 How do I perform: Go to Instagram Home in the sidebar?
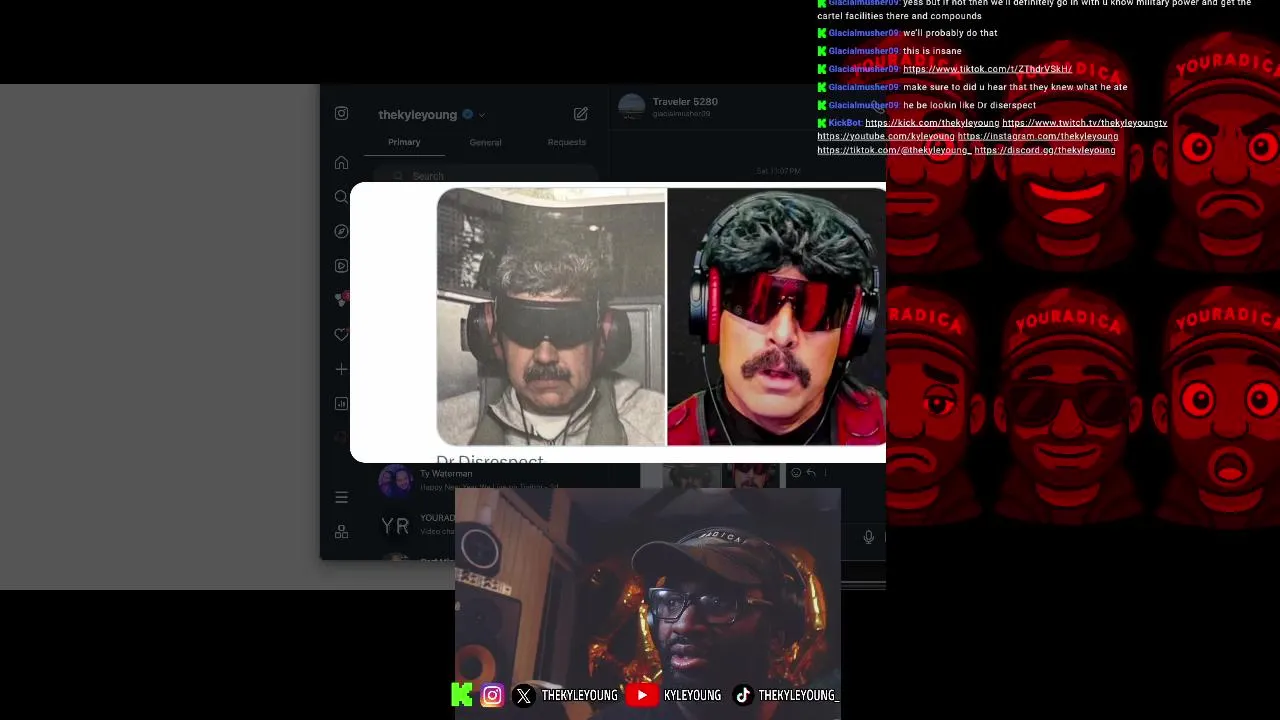(x=341, y=163)
